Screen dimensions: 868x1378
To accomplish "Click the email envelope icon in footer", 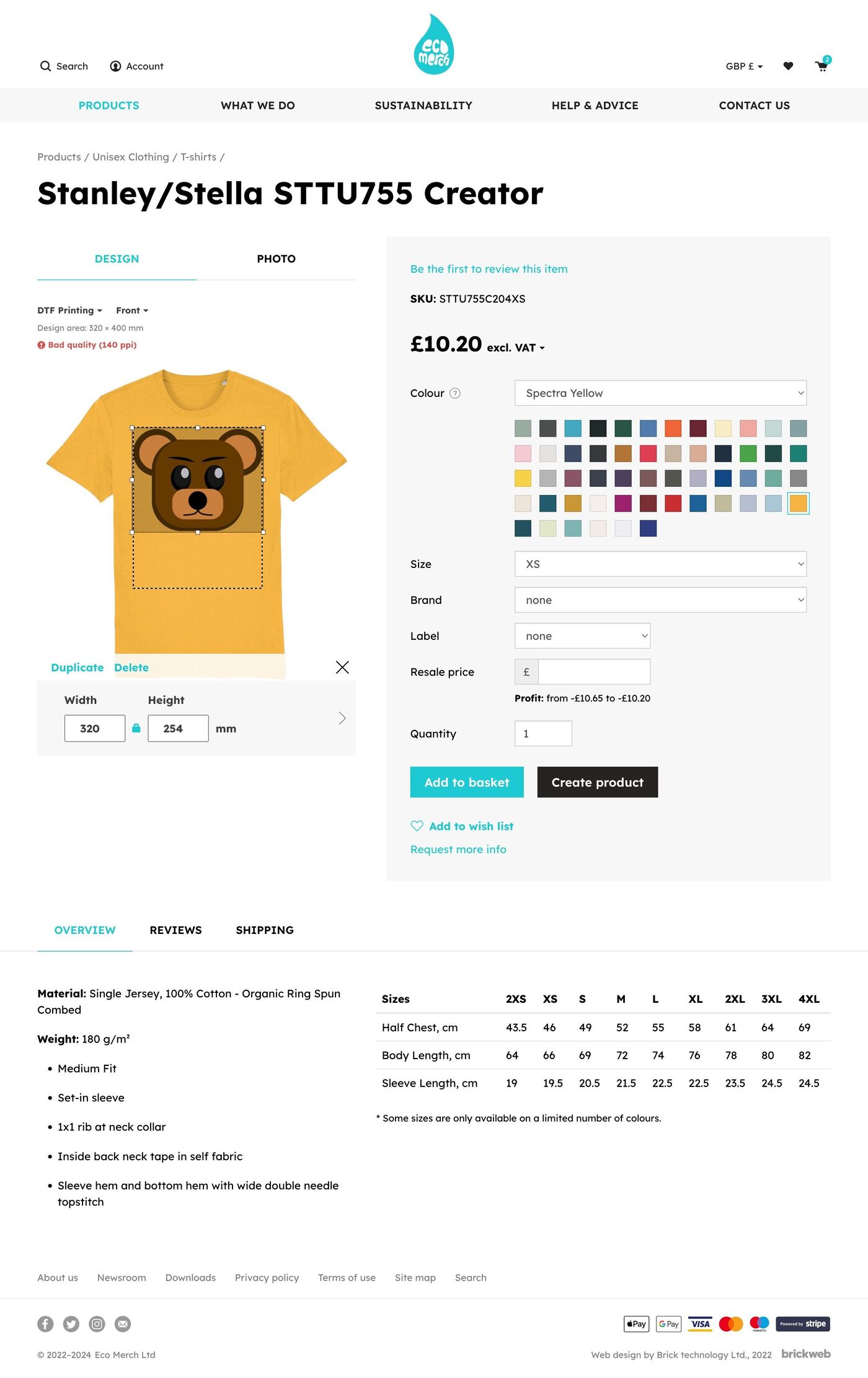I will coord(123,1324).
